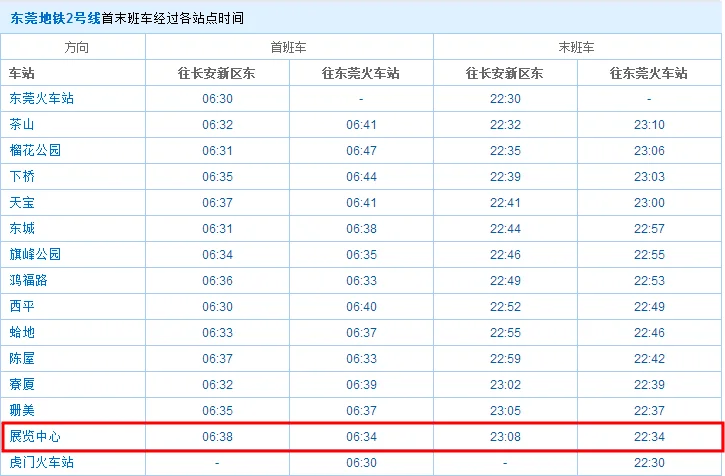The image size is (725, 476).
Task: Select 22:59 in the 陈屋 row
Action: [505, 359]
